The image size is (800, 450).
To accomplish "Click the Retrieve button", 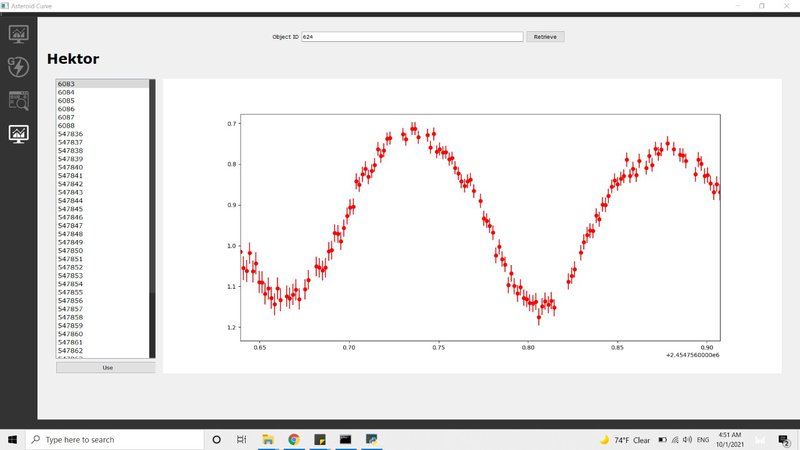I will tap(545, 37).
